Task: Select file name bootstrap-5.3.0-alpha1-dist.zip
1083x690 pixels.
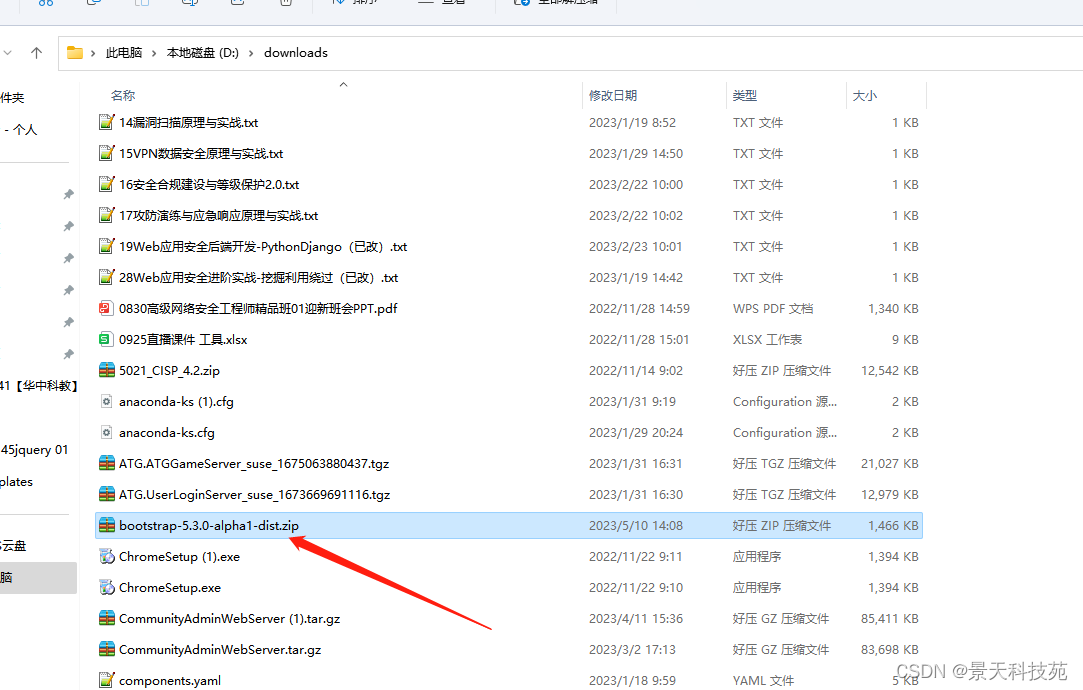Action: tap(209, 526)
